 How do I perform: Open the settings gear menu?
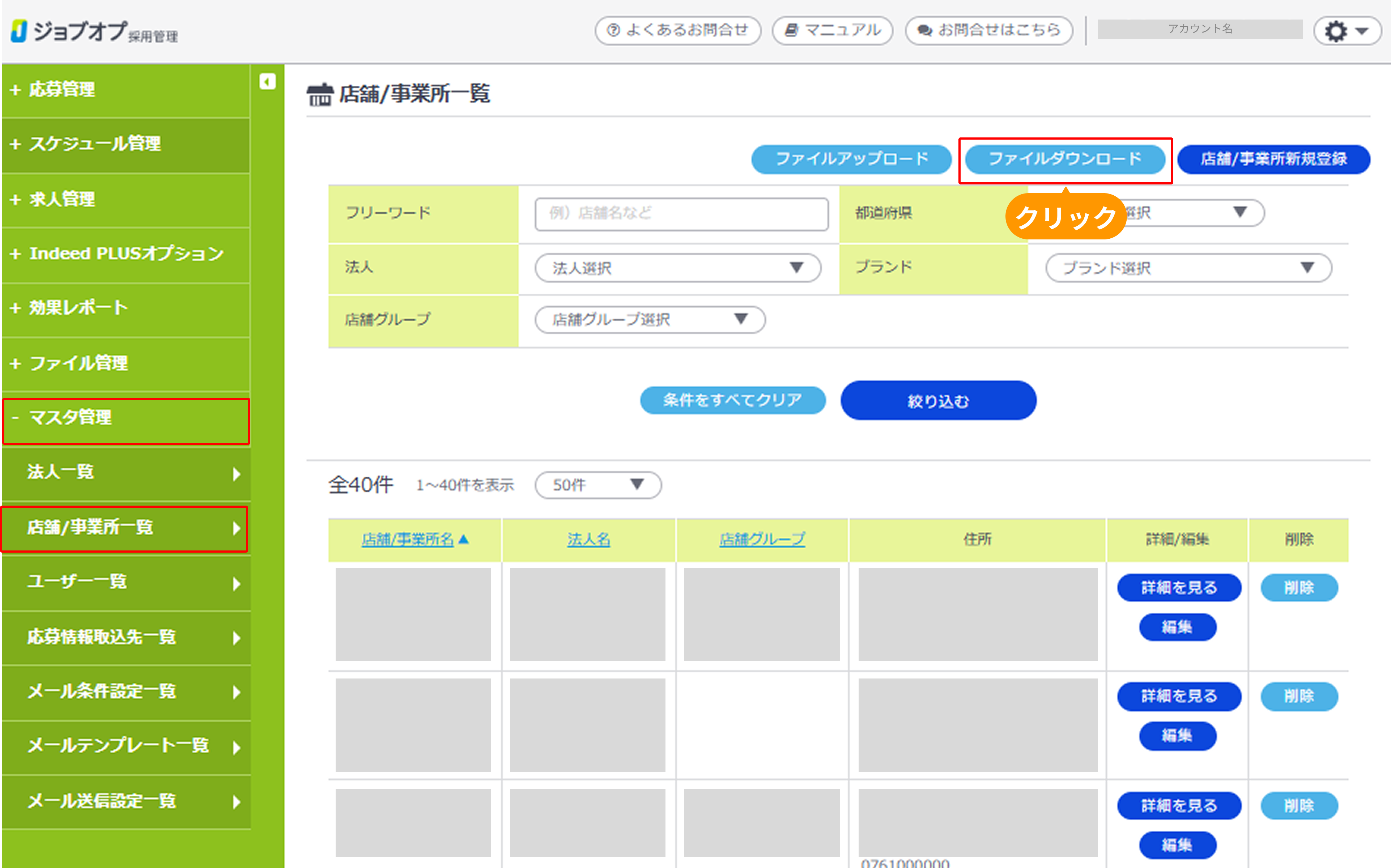[1346, 31]
